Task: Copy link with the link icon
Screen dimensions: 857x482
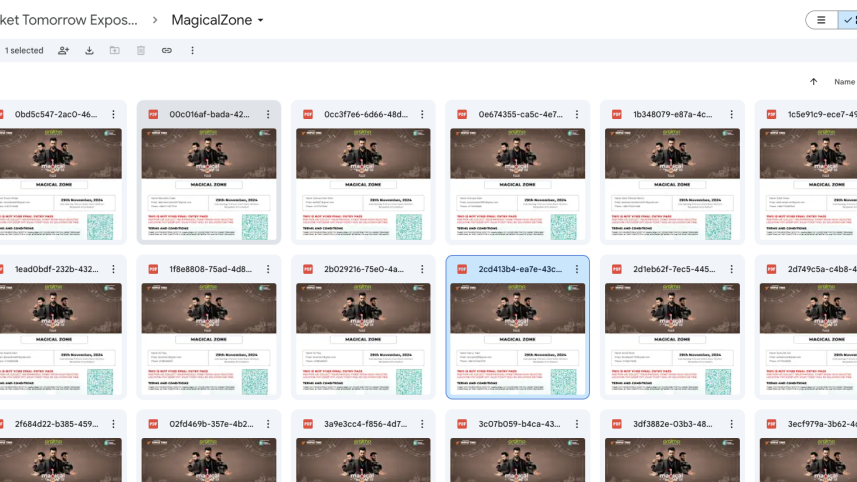Action: pos(167,50)
